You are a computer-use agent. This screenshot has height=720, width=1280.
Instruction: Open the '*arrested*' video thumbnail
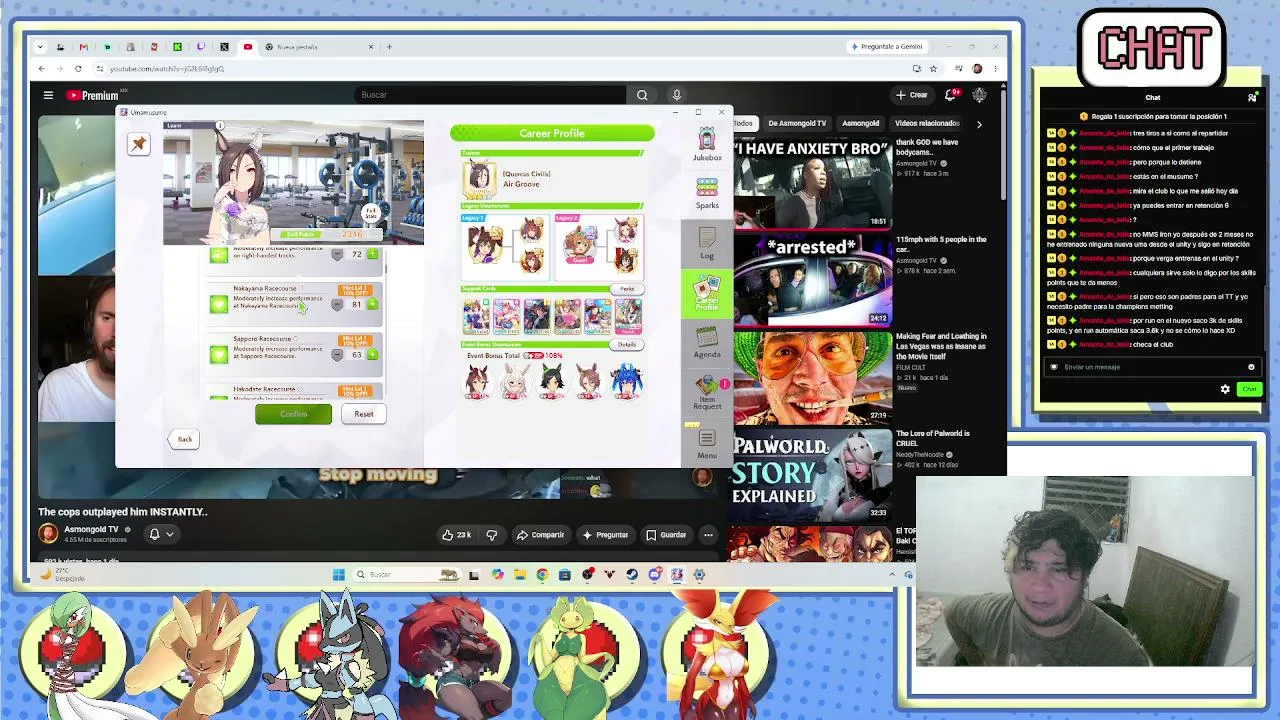tap(812, 281)
